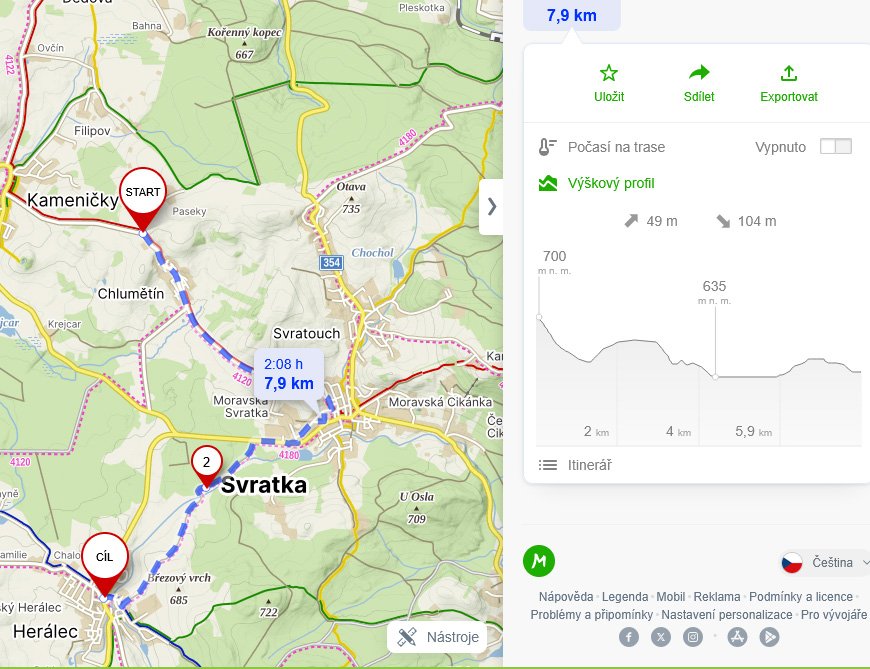Click the Výškový profil heading
The width and height of the screenshot is (870, 669).
tap(610, 183)
